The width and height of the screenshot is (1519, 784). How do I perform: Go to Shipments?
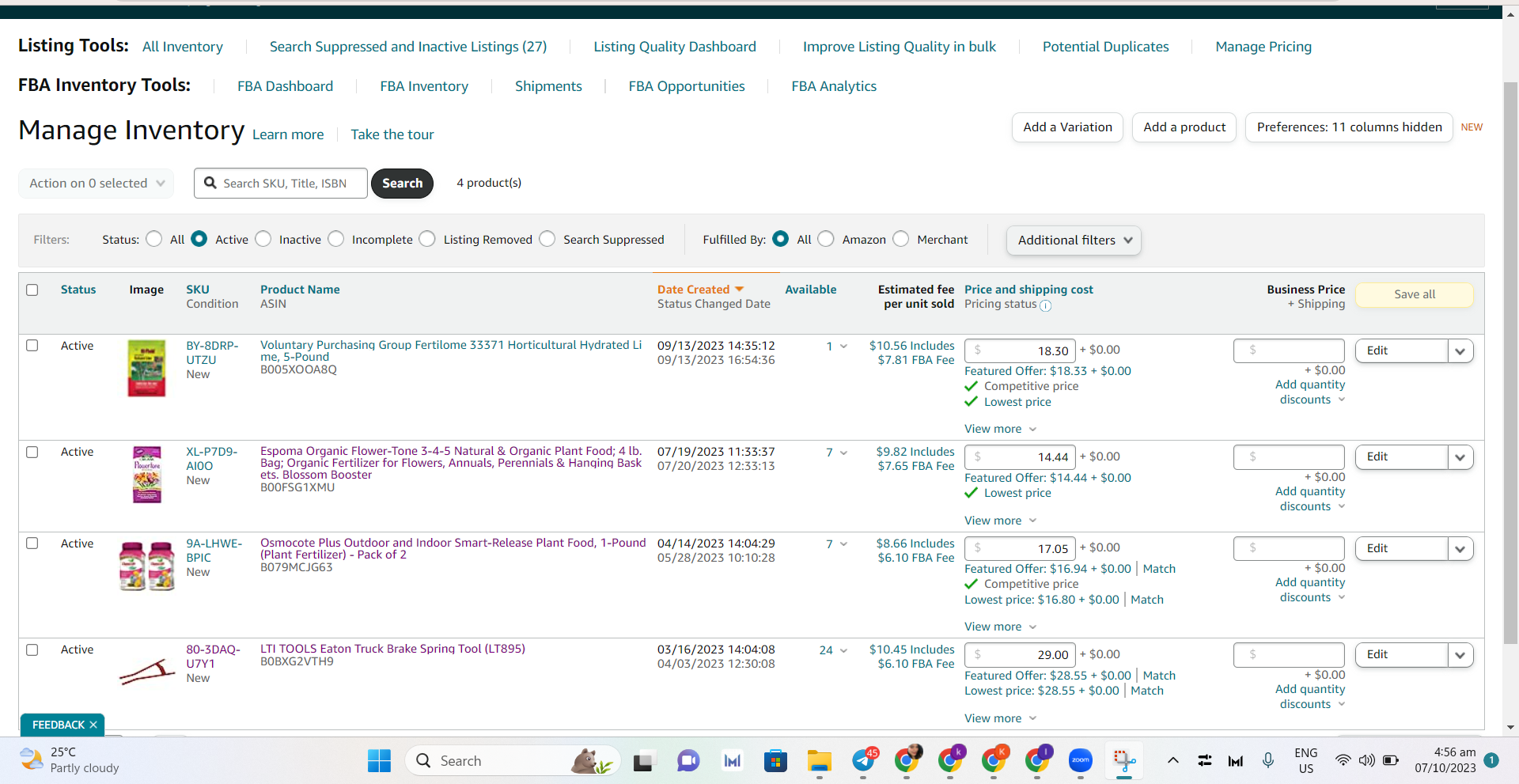548,86
